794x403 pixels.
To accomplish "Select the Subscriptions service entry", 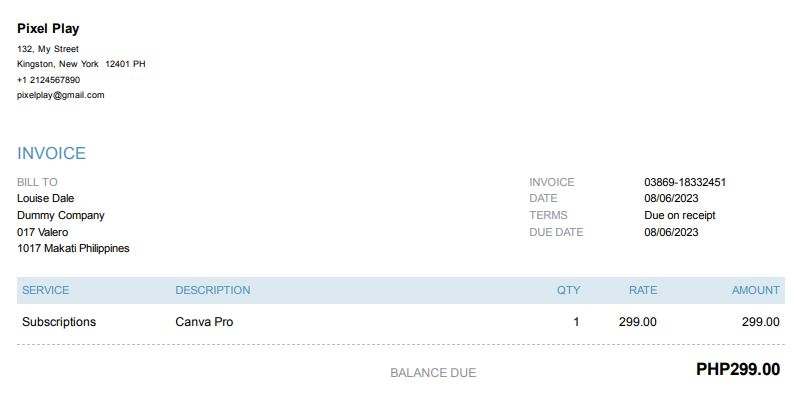I will coord(59,322).
